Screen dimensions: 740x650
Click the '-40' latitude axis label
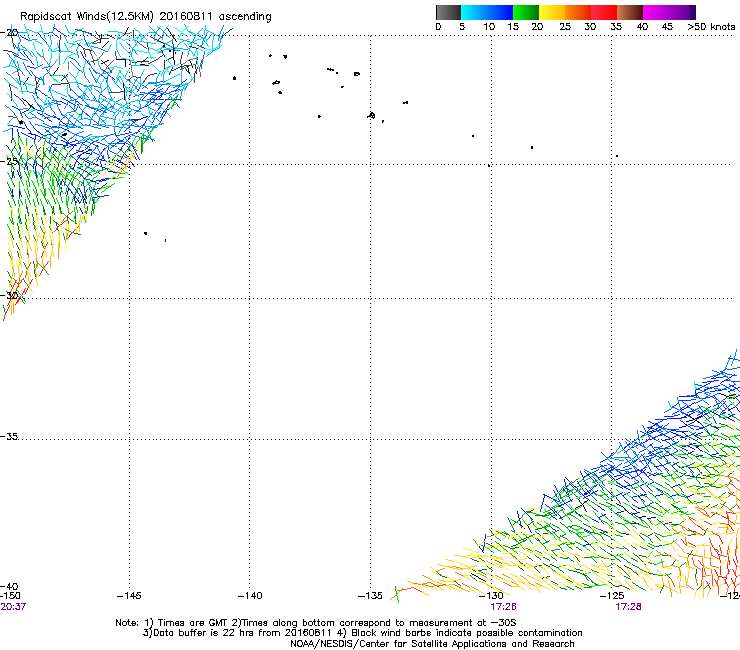tap(9, 587)
